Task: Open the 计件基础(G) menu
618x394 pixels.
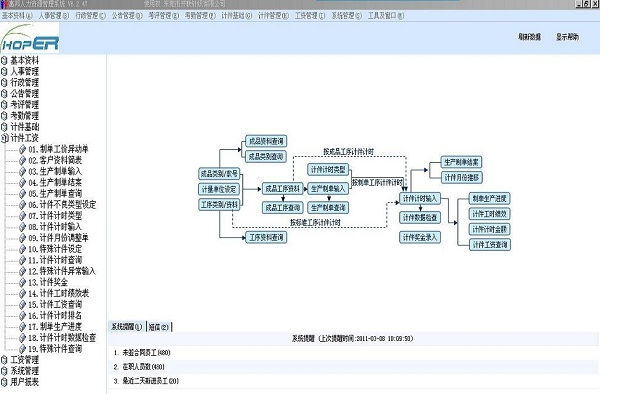Action: tap(236, 16)
